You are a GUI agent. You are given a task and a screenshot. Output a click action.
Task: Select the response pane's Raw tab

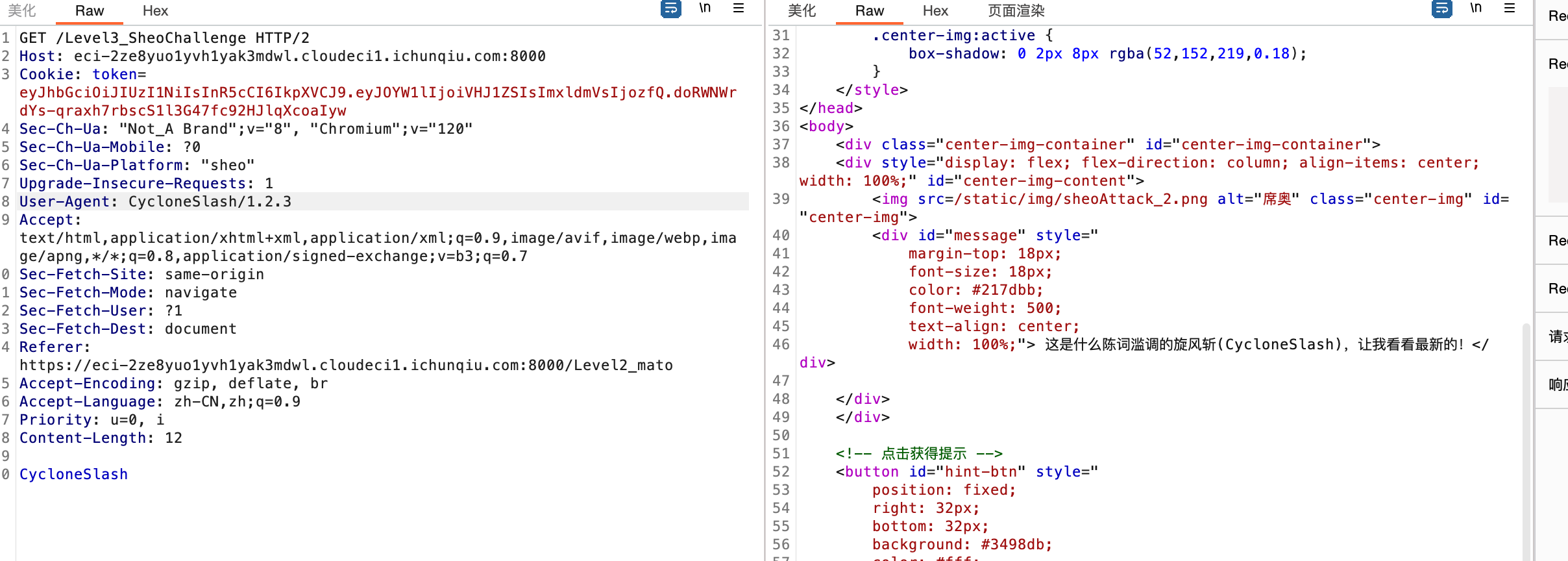869,11
